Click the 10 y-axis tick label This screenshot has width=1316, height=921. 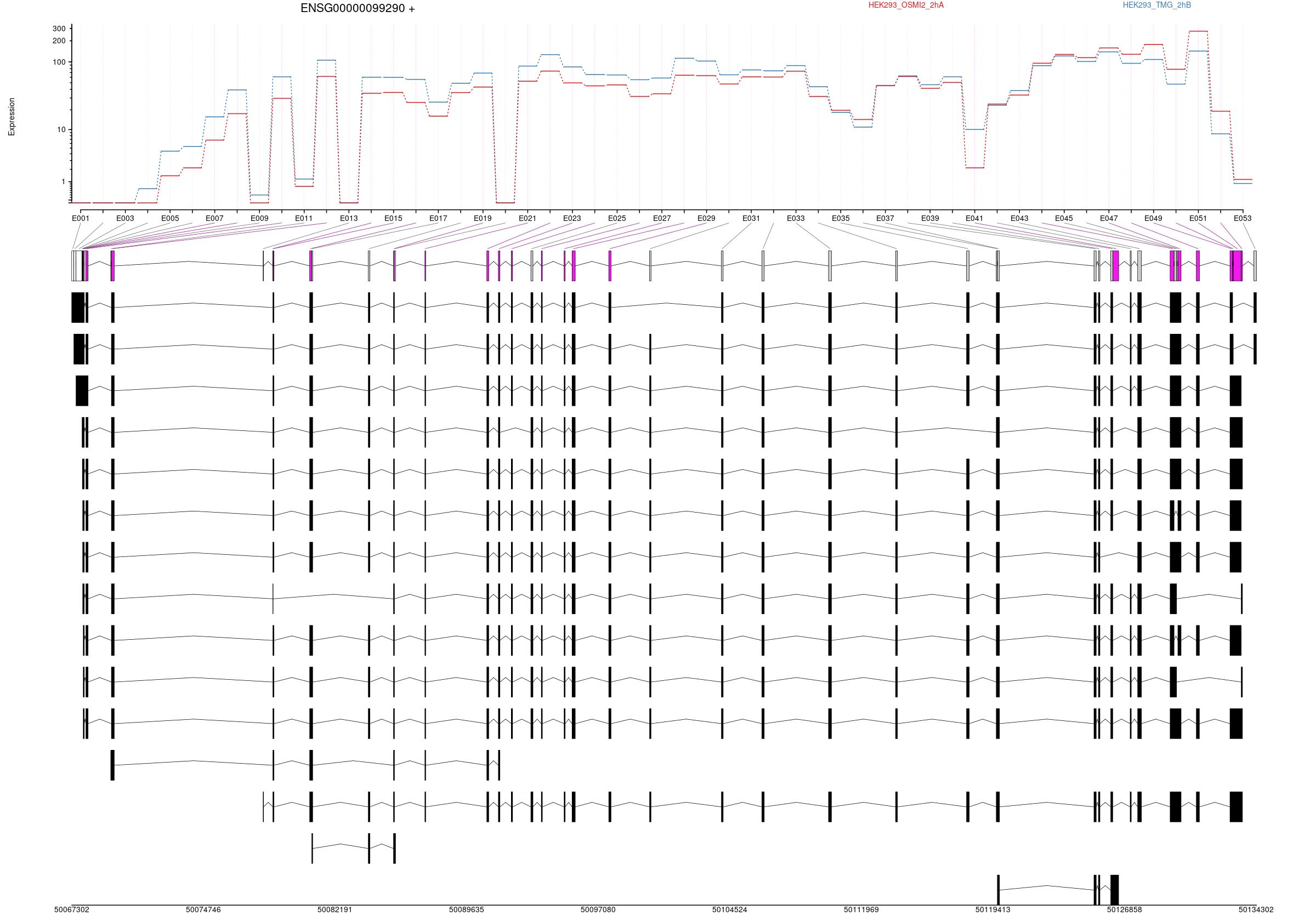[x=61, y=129]
